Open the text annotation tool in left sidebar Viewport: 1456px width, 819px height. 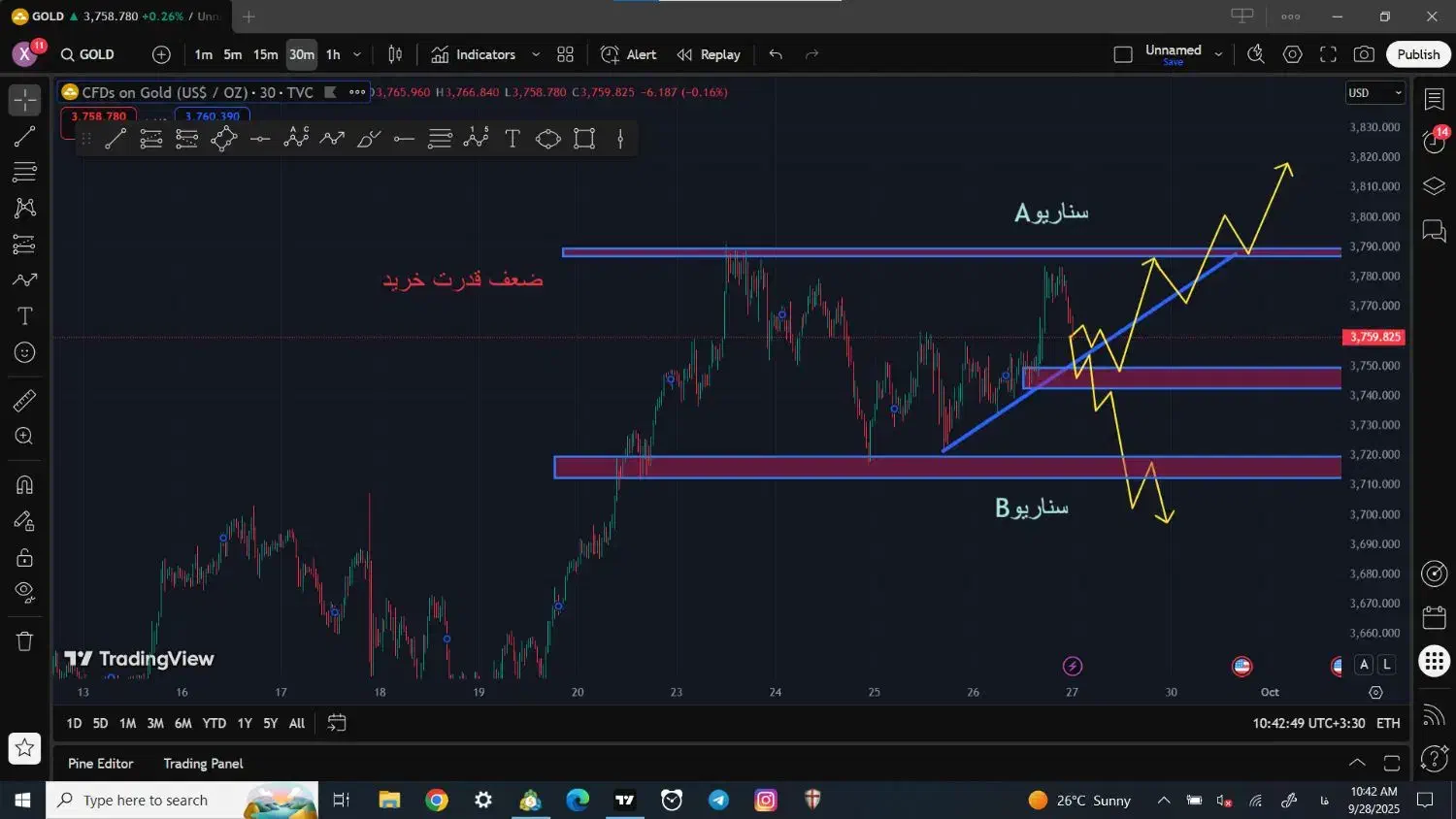click(x=24, y=316)
